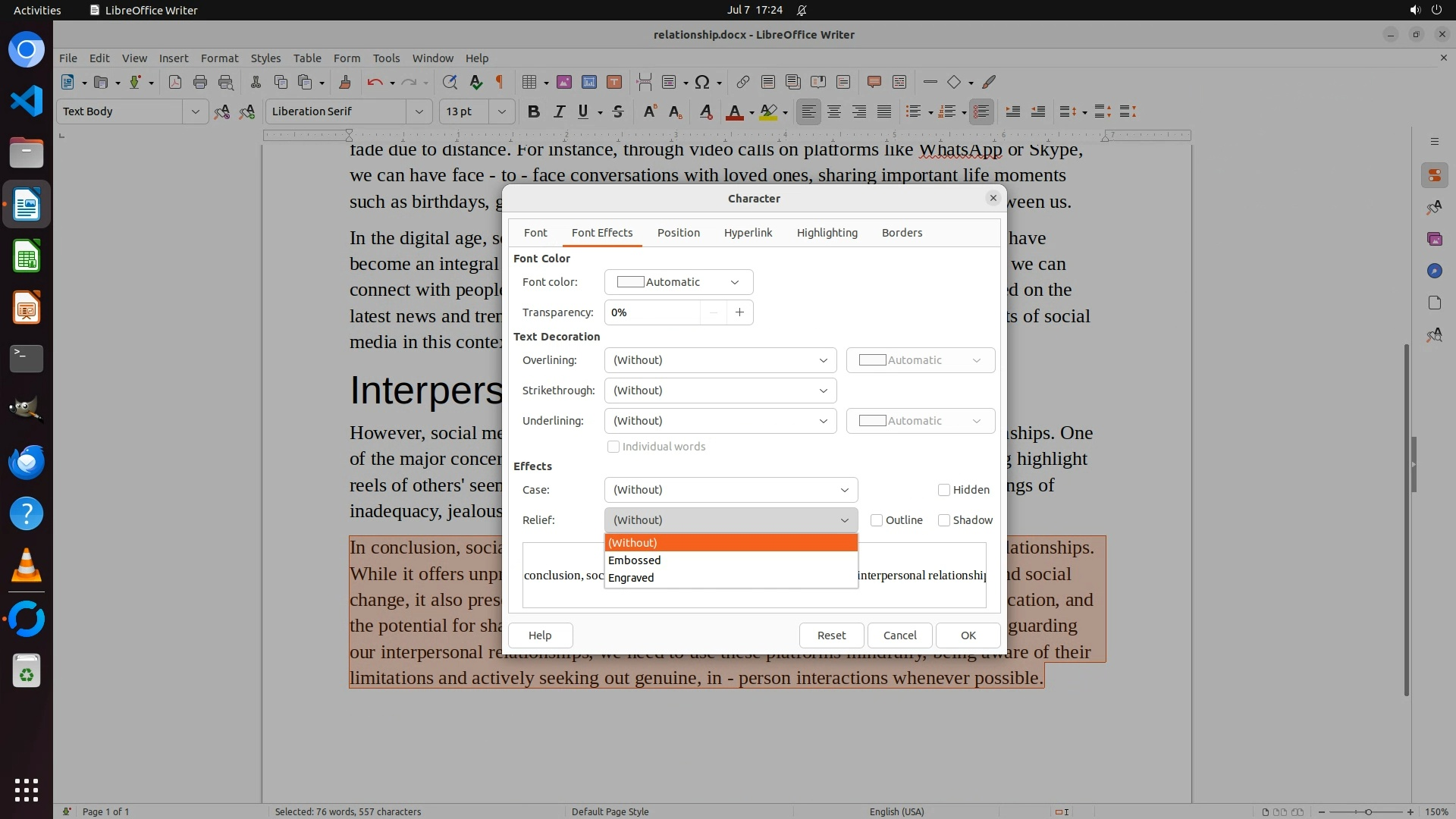Select Embossed from Relief list
This screenshot has height=819, width=1456.
pos(635,560)
